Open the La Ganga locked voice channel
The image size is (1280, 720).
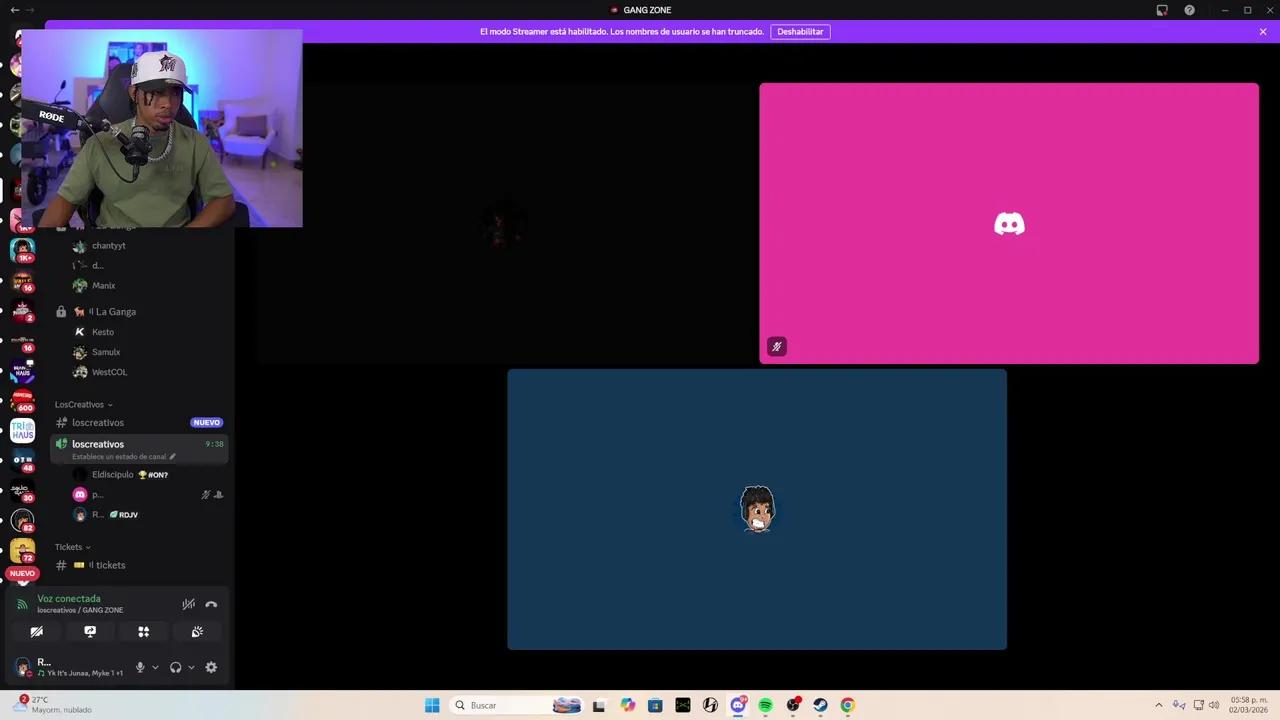139,312
